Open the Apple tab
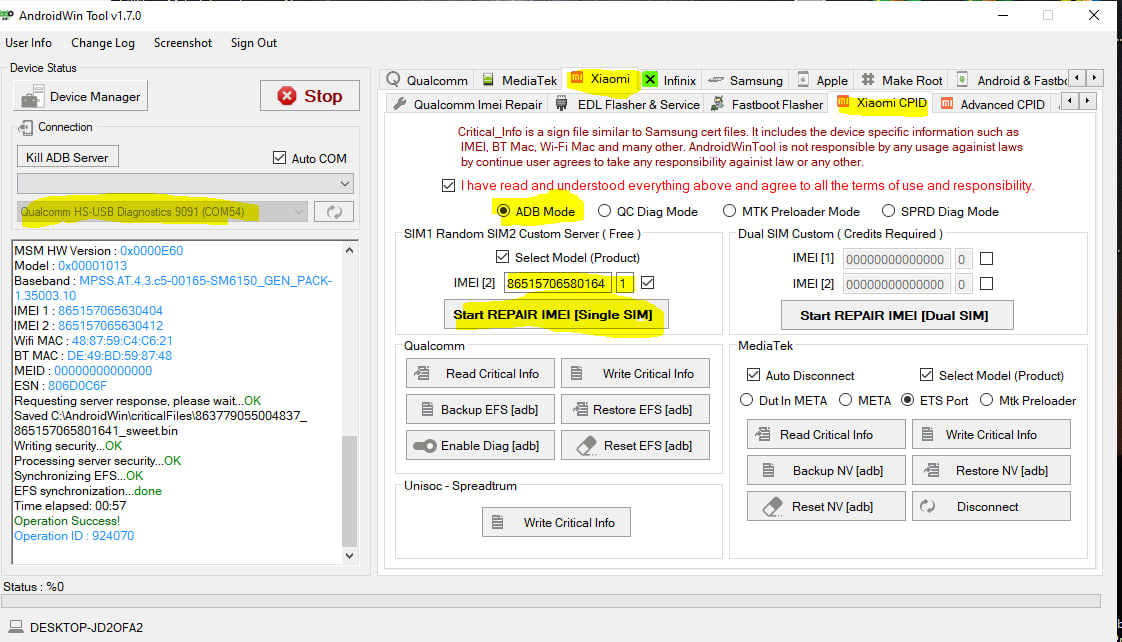The width and height of the screenshot is (1122, 642). [x=822, y=80]
